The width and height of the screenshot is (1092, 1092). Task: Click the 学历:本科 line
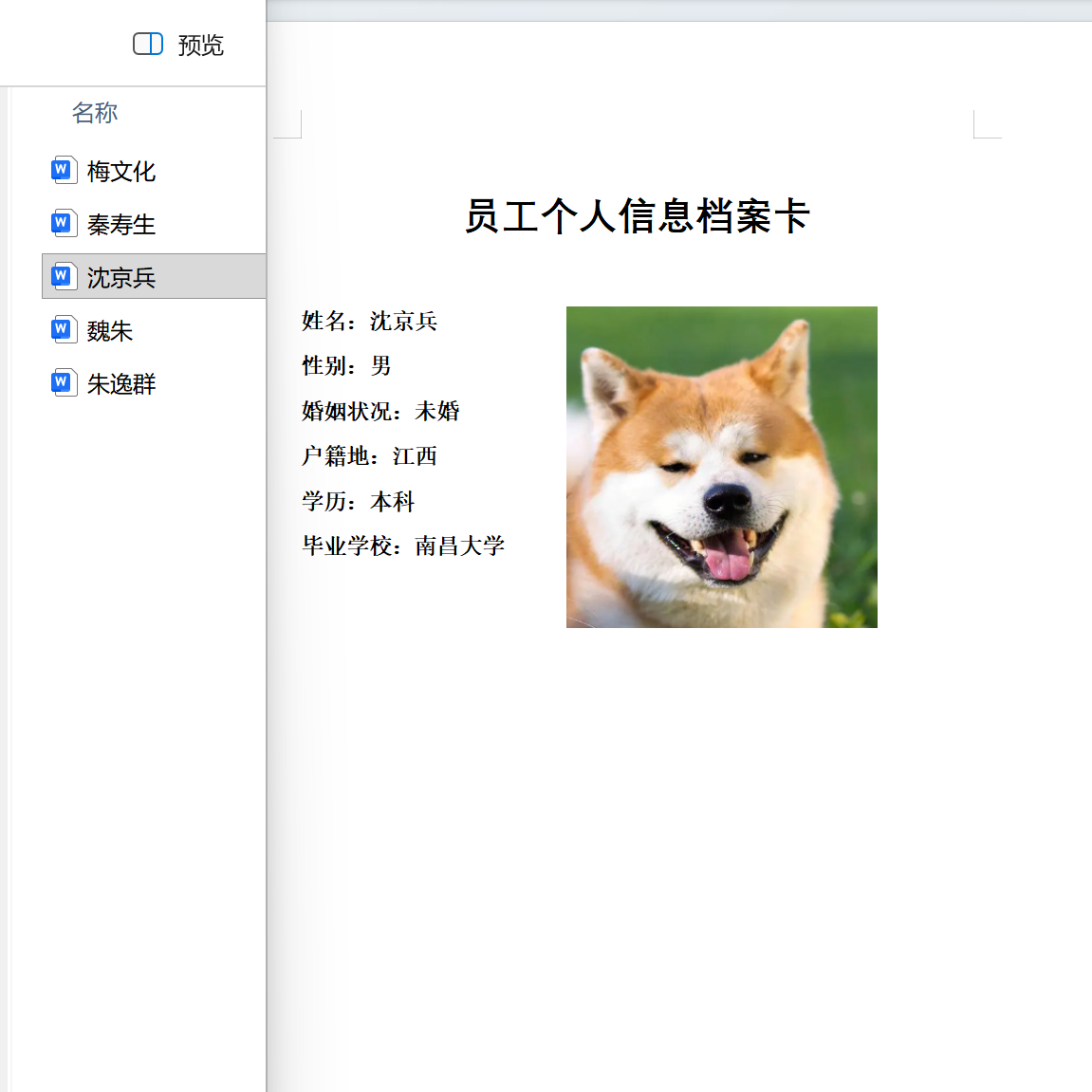358,502
